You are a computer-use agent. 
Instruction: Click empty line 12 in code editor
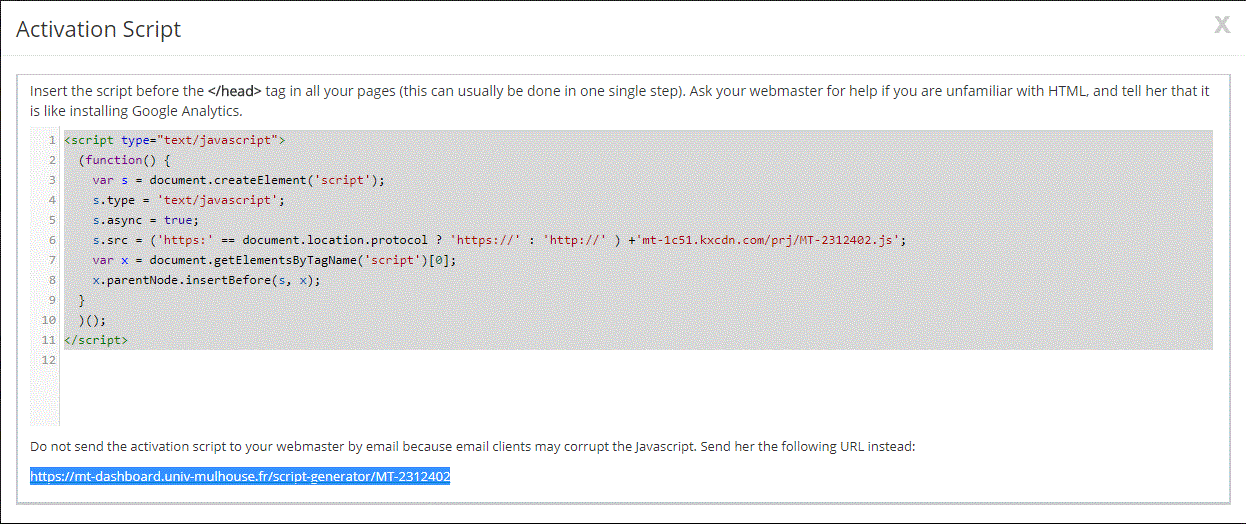[x=637, y=360]
